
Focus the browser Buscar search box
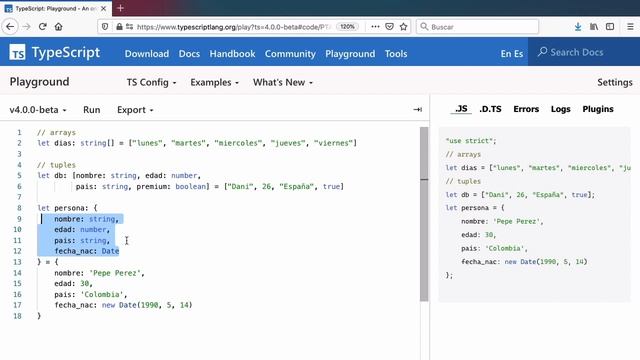[477, 27]
